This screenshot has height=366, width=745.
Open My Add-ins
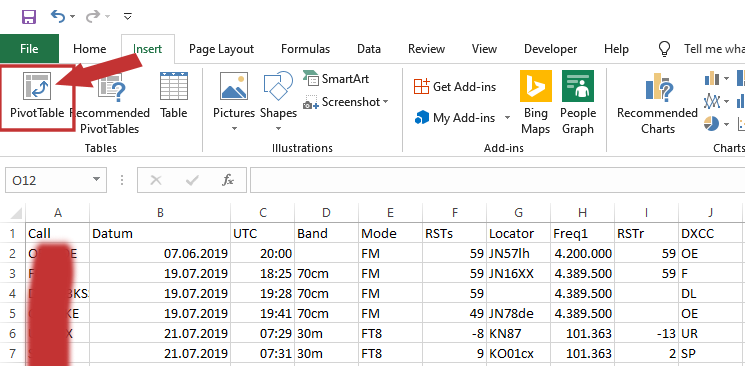point(455,117)
